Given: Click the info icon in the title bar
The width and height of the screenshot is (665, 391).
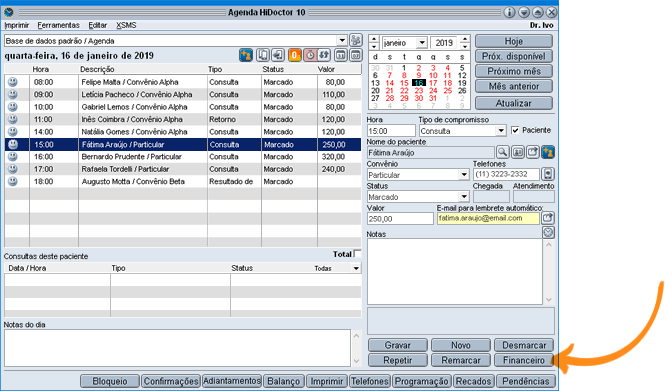Looking at the screenshot, I should tap(509, 12).
